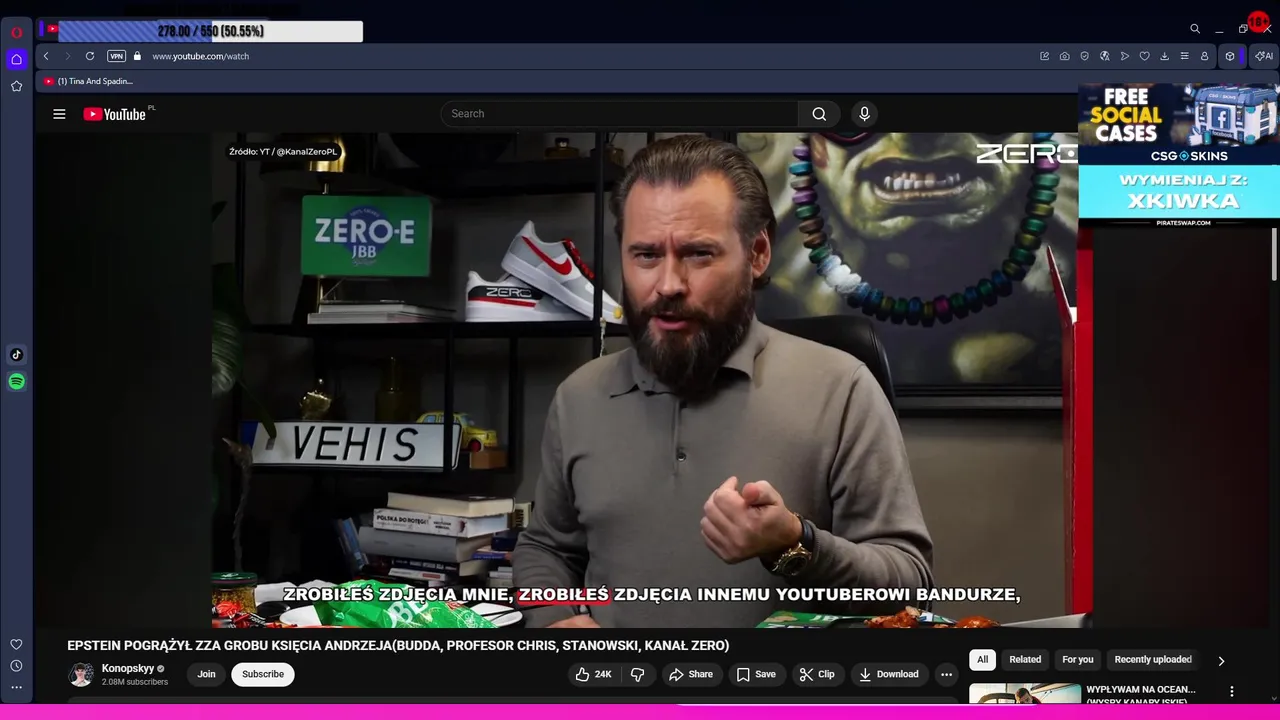Open browser downloads arrow icon
1280x720 pixels.
click(x=1164, y=56)
